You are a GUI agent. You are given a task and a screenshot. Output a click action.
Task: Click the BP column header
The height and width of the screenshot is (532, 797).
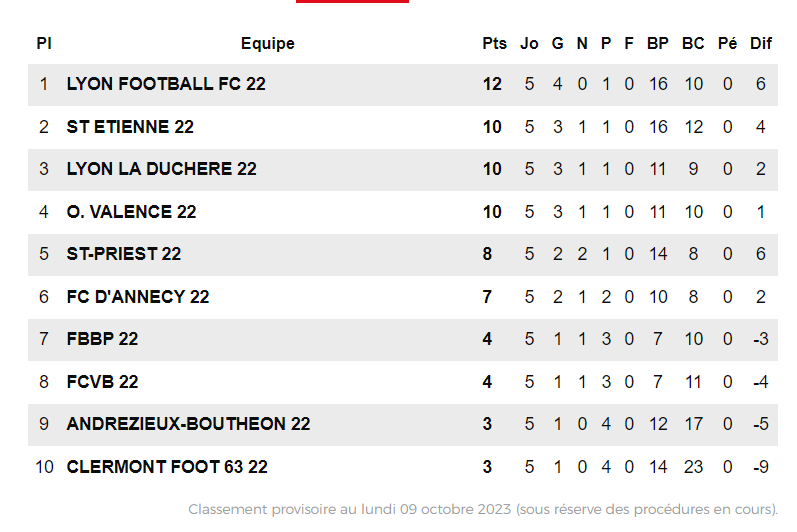[658, 43]
